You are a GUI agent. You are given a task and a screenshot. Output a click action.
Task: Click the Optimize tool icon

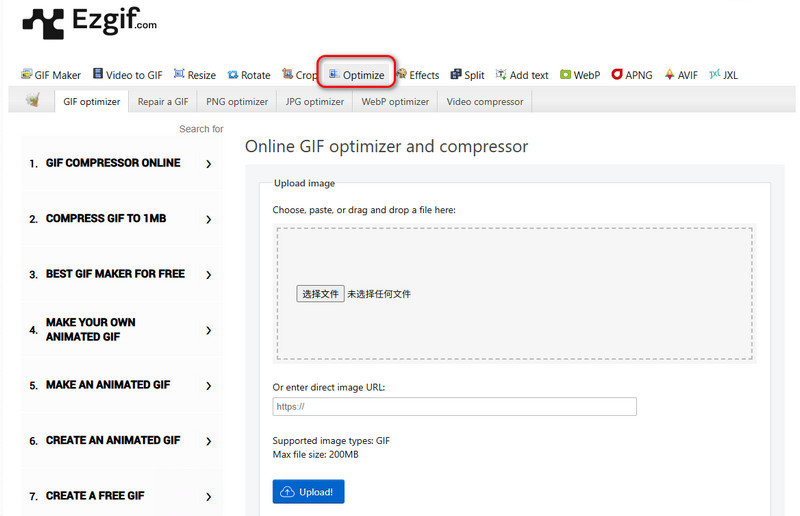click(x=334, y=75)
